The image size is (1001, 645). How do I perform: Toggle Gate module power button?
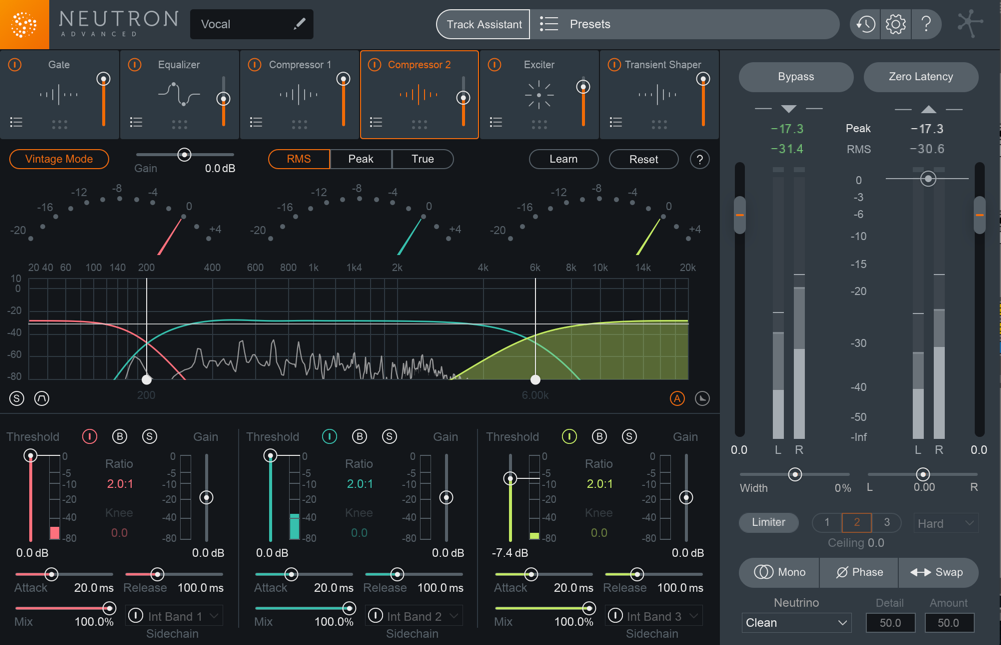coord(15,64)
